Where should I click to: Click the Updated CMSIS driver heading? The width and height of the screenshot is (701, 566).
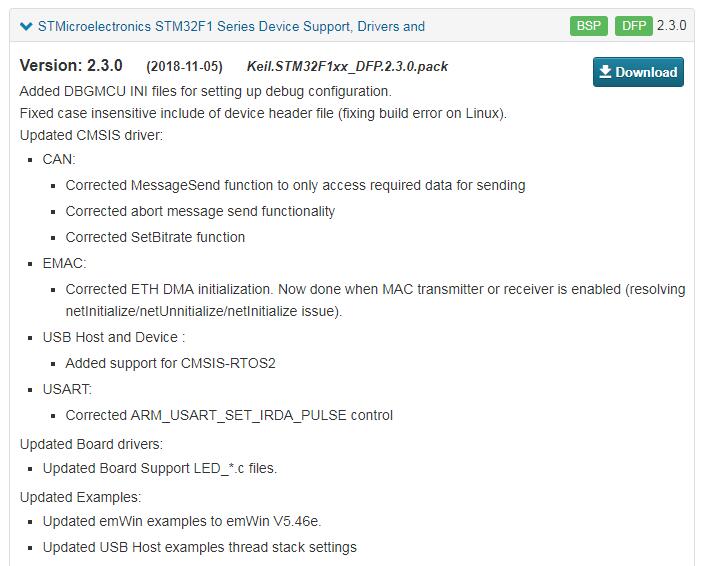[91, 135]
